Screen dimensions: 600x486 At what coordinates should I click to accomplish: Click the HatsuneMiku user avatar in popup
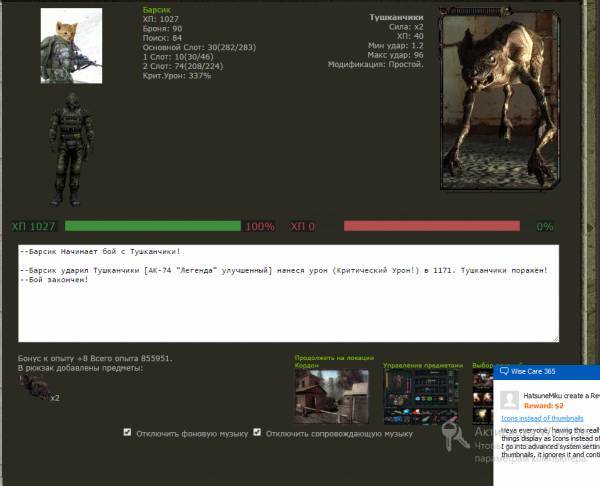509,398
